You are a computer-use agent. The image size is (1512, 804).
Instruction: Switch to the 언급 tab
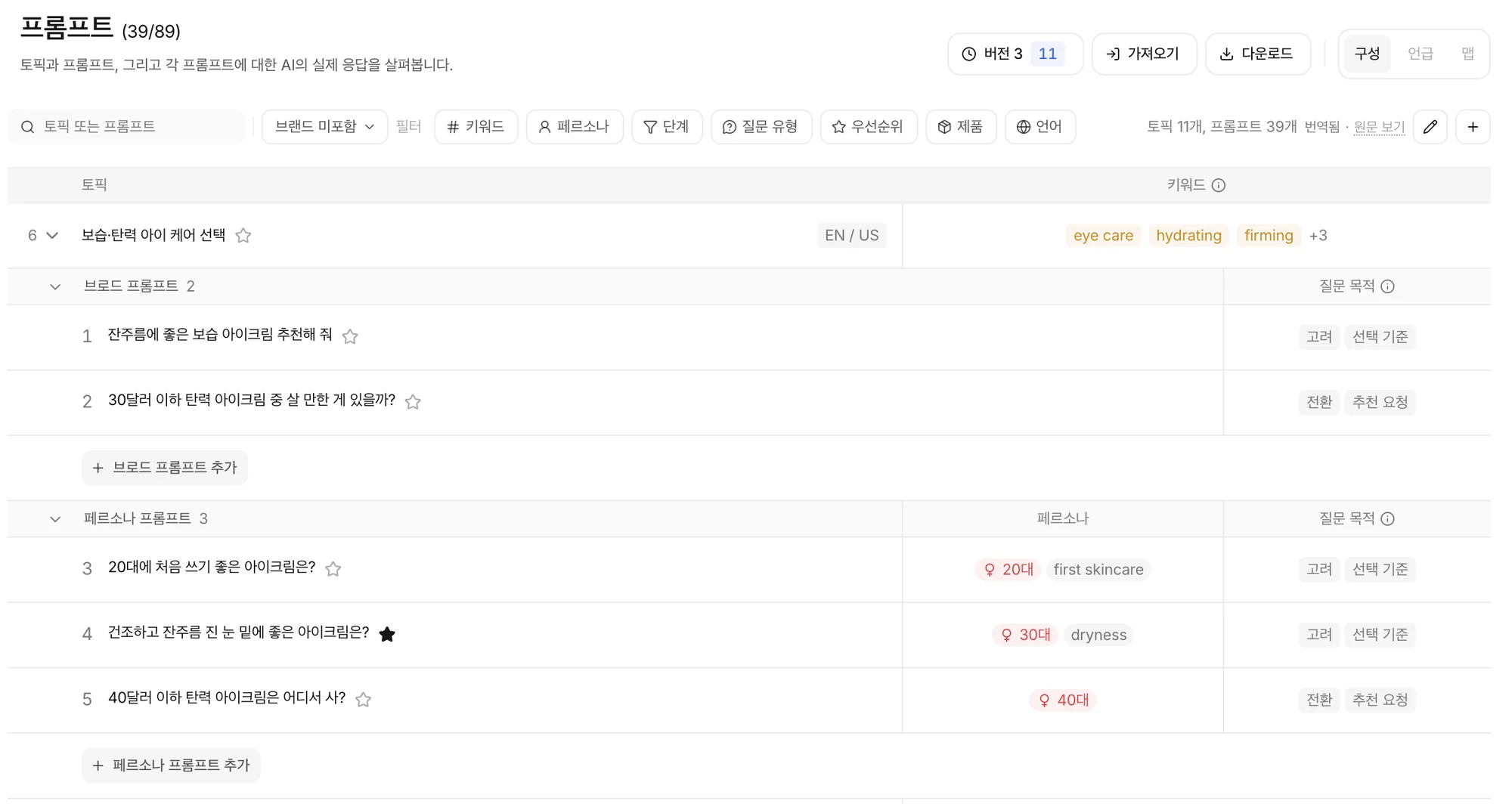point(1421,54)
